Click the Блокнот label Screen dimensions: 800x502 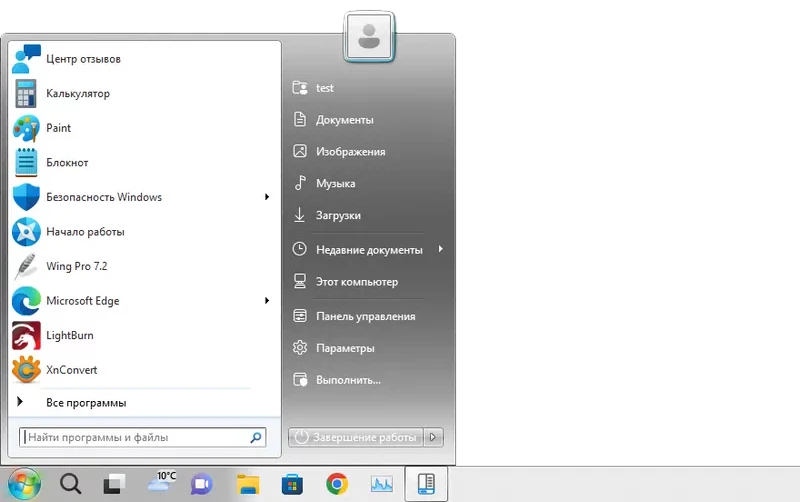[67, 162]
